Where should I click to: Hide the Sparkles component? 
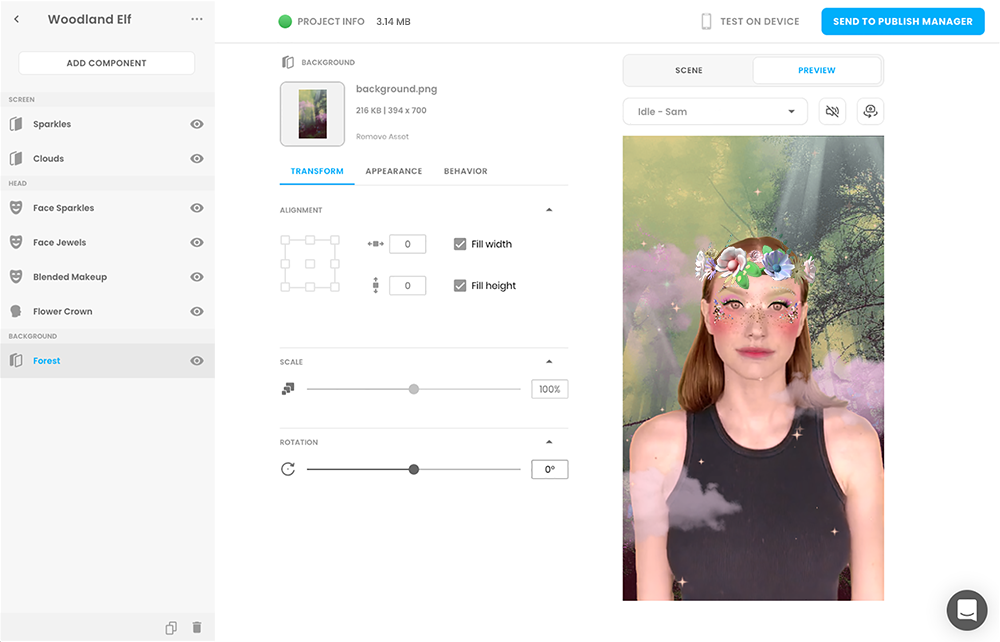197,124
